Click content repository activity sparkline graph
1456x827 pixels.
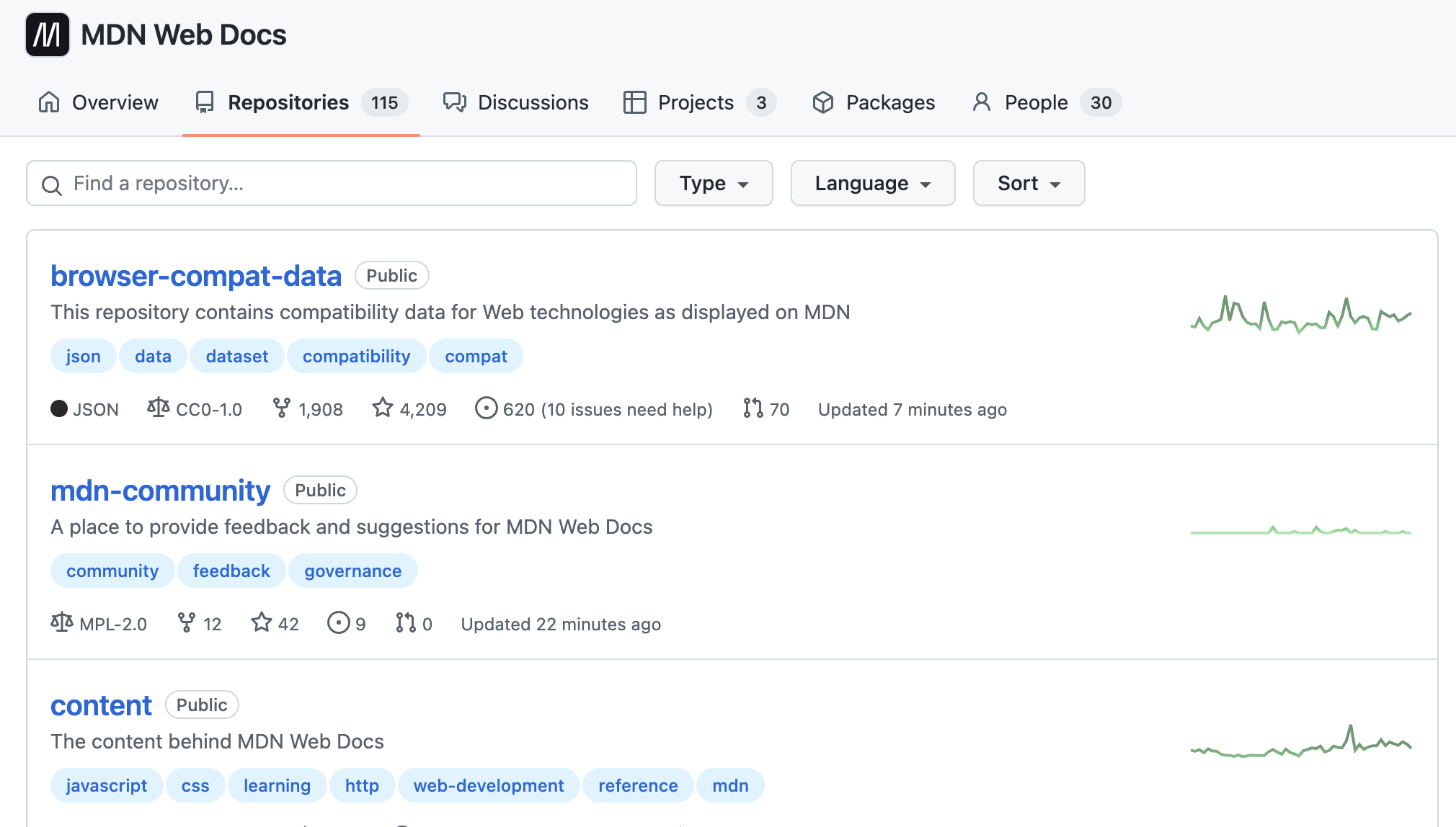point(1301,741)
